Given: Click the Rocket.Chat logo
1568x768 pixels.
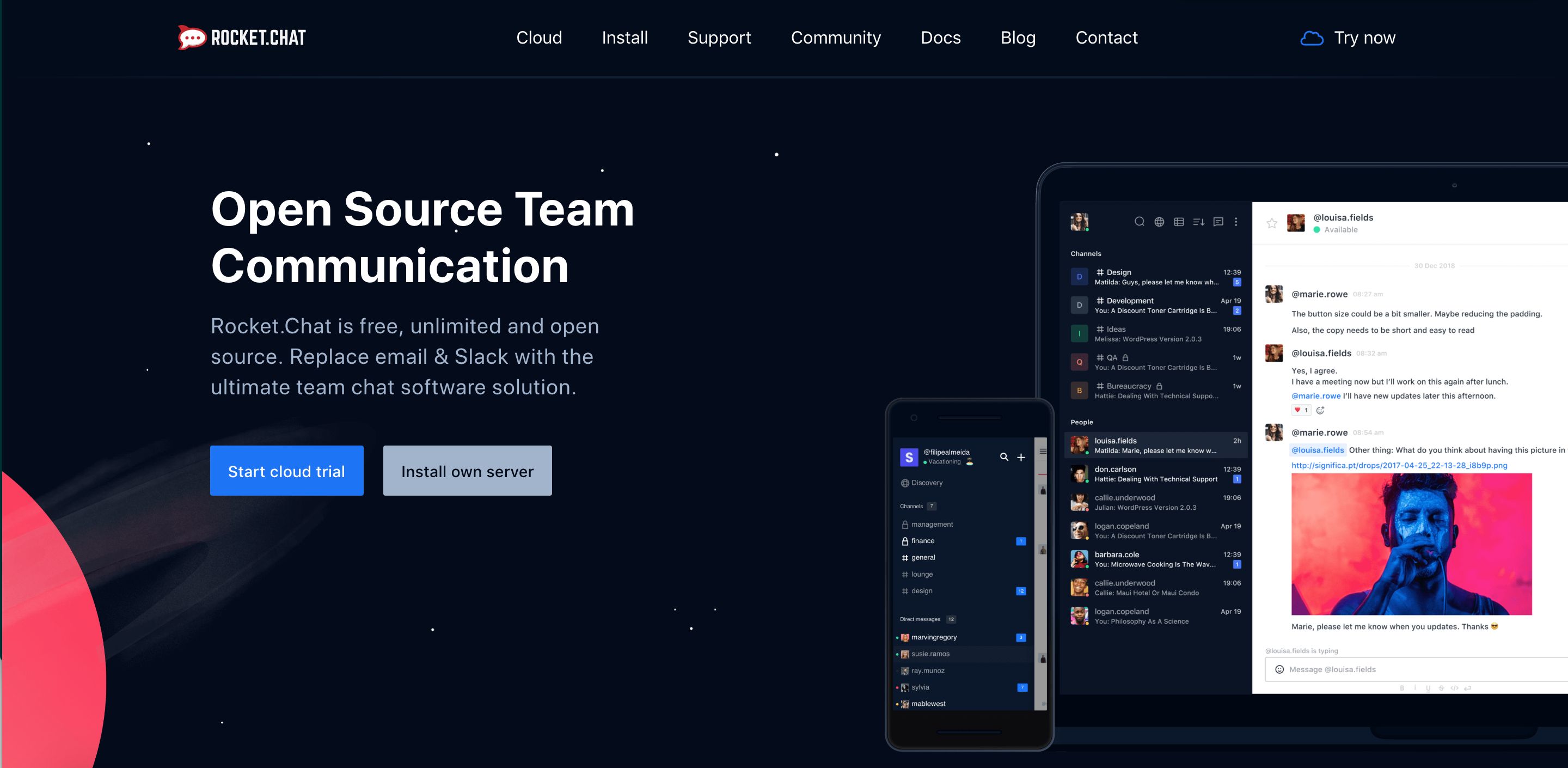Looking at the screenshot, I should click(242, 38).
